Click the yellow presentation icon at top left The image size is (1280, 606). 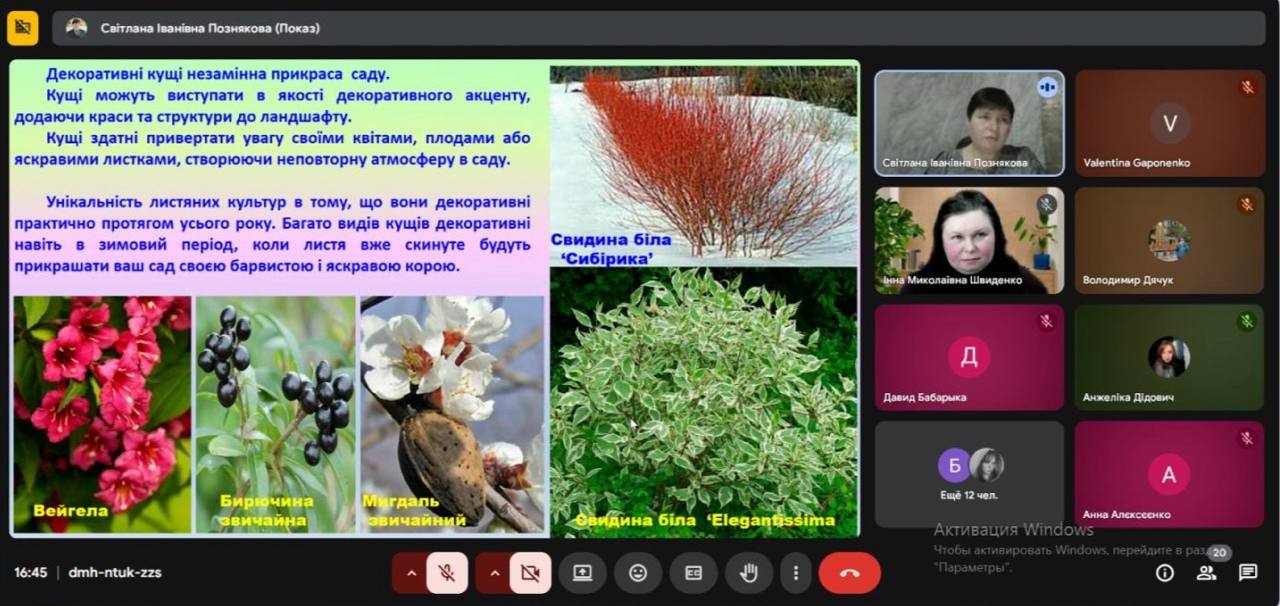pos(22,28)
